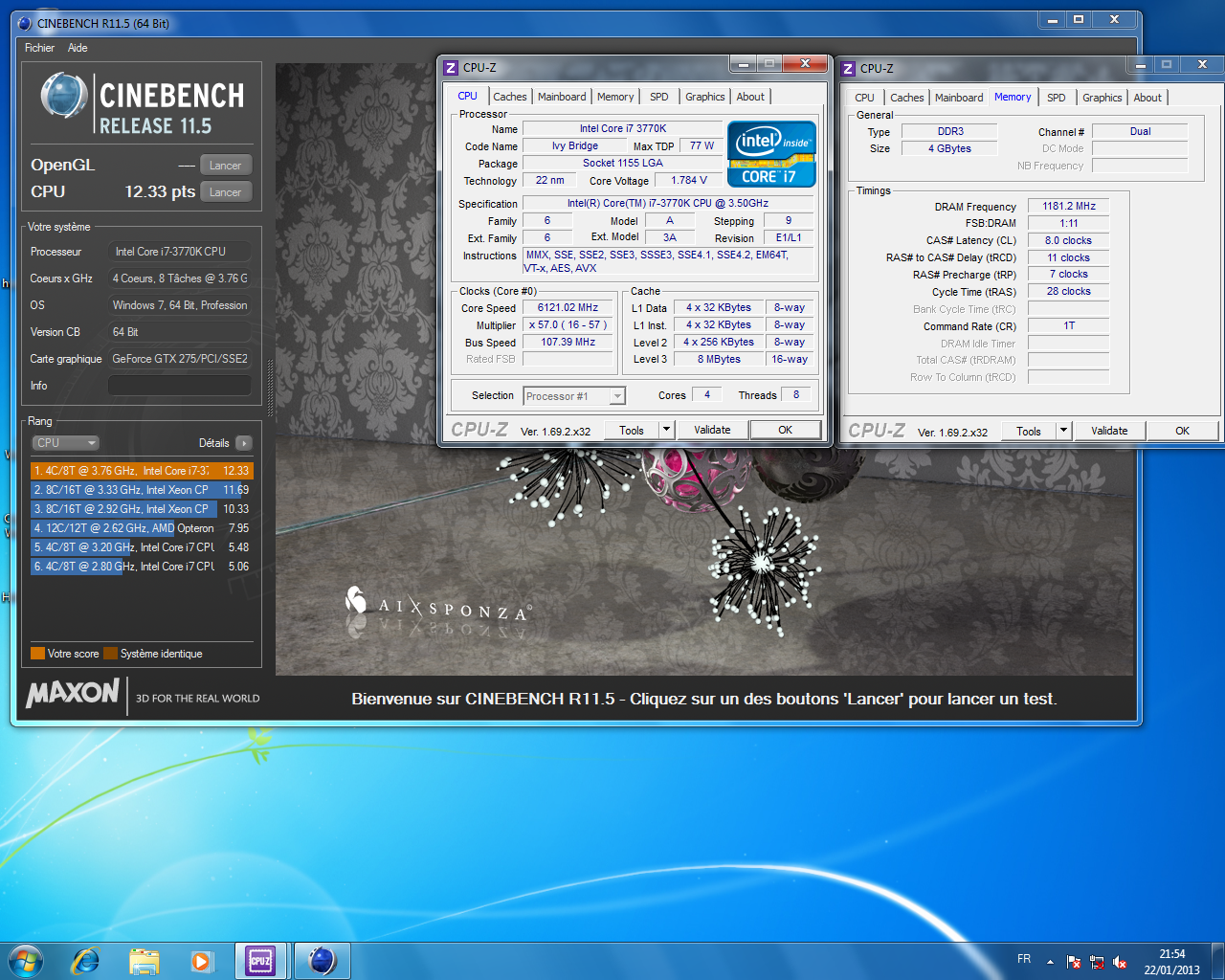Select ranking row 5 scoring 5.48
The height and width of the screenshot is (980, 1225).
[x=142, y=547]
